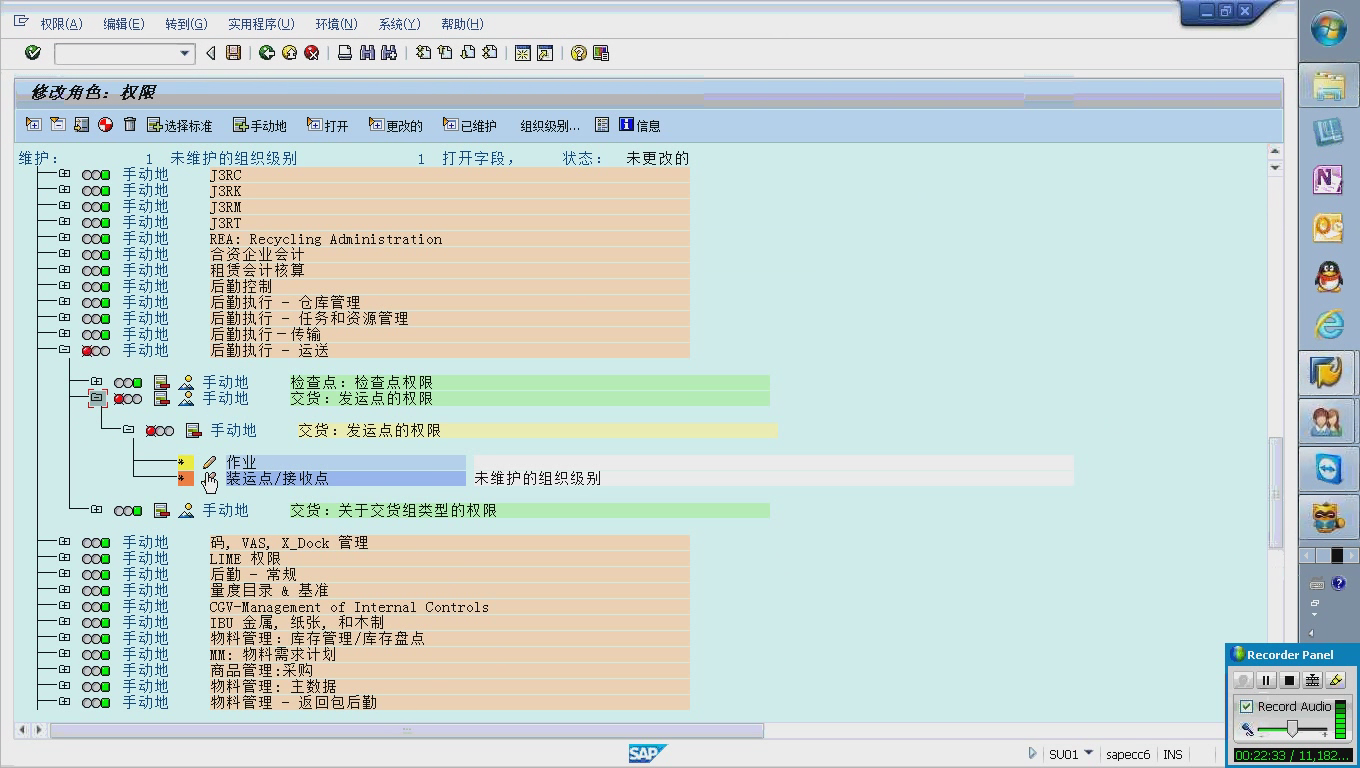This screenshot has width=1360, height=768.
Task: Click the person icon in 检查点权限 row
Action: 186,382
